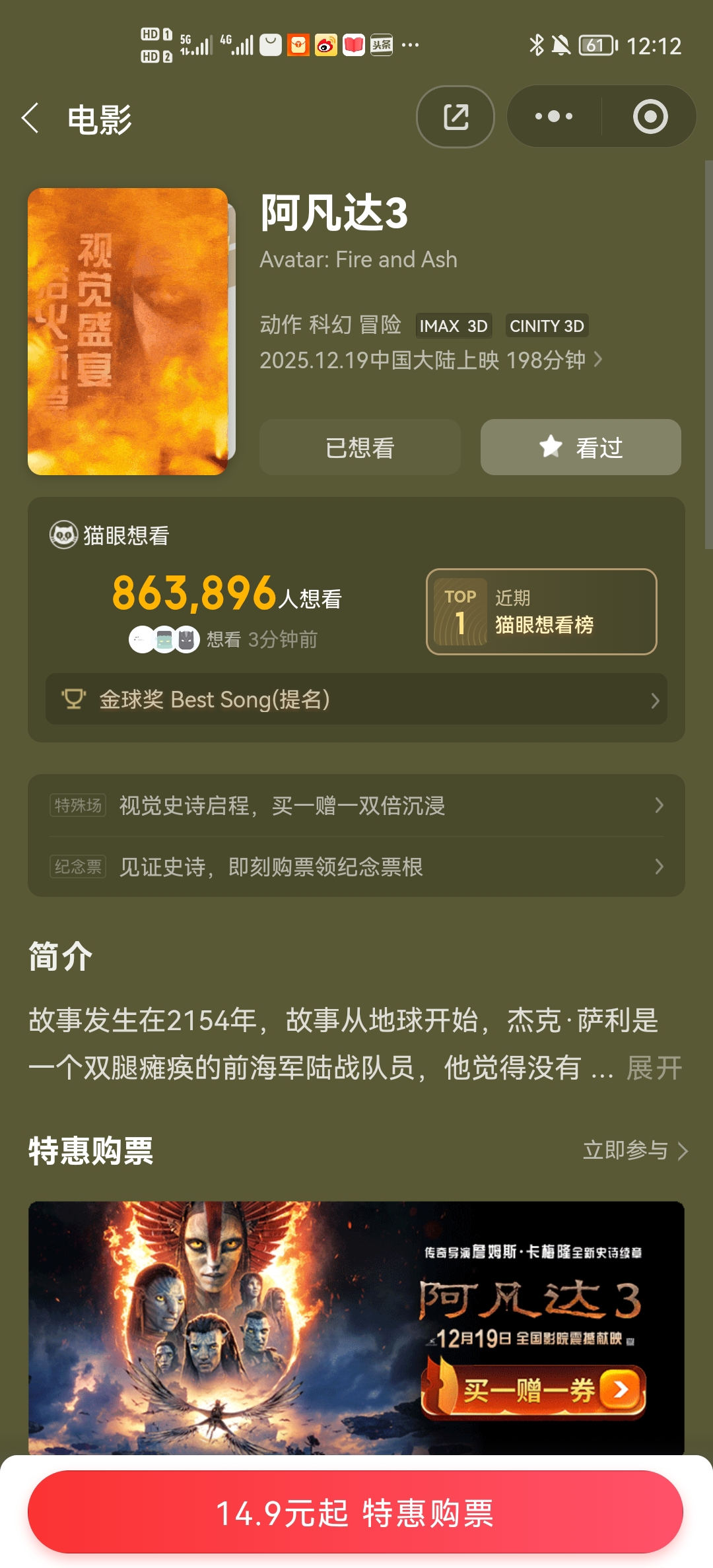Tap 14.9元起 特惠购票 red button
This screenshot has width=713, height=1568.
click(x=355, y=1512)
